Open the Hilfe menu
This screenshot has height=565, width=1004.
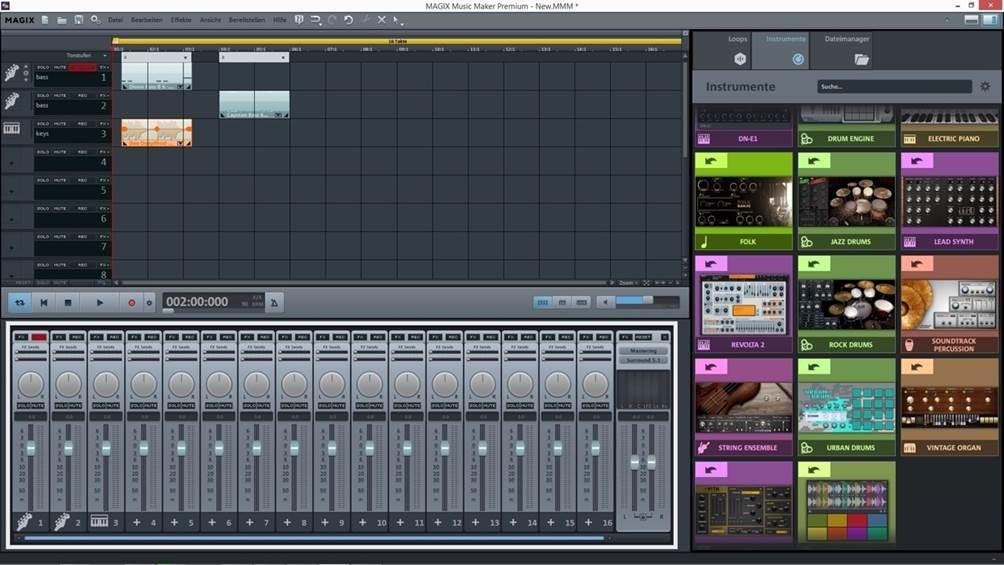coord(280,20)
